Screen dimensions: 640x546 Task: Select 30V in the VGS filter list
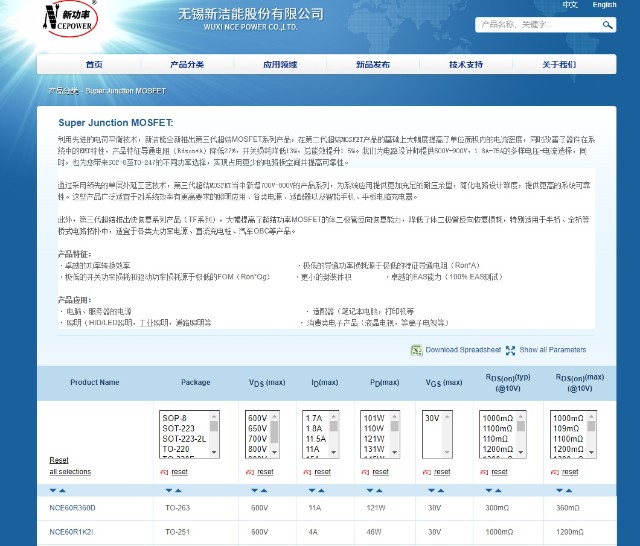point(433,418)
